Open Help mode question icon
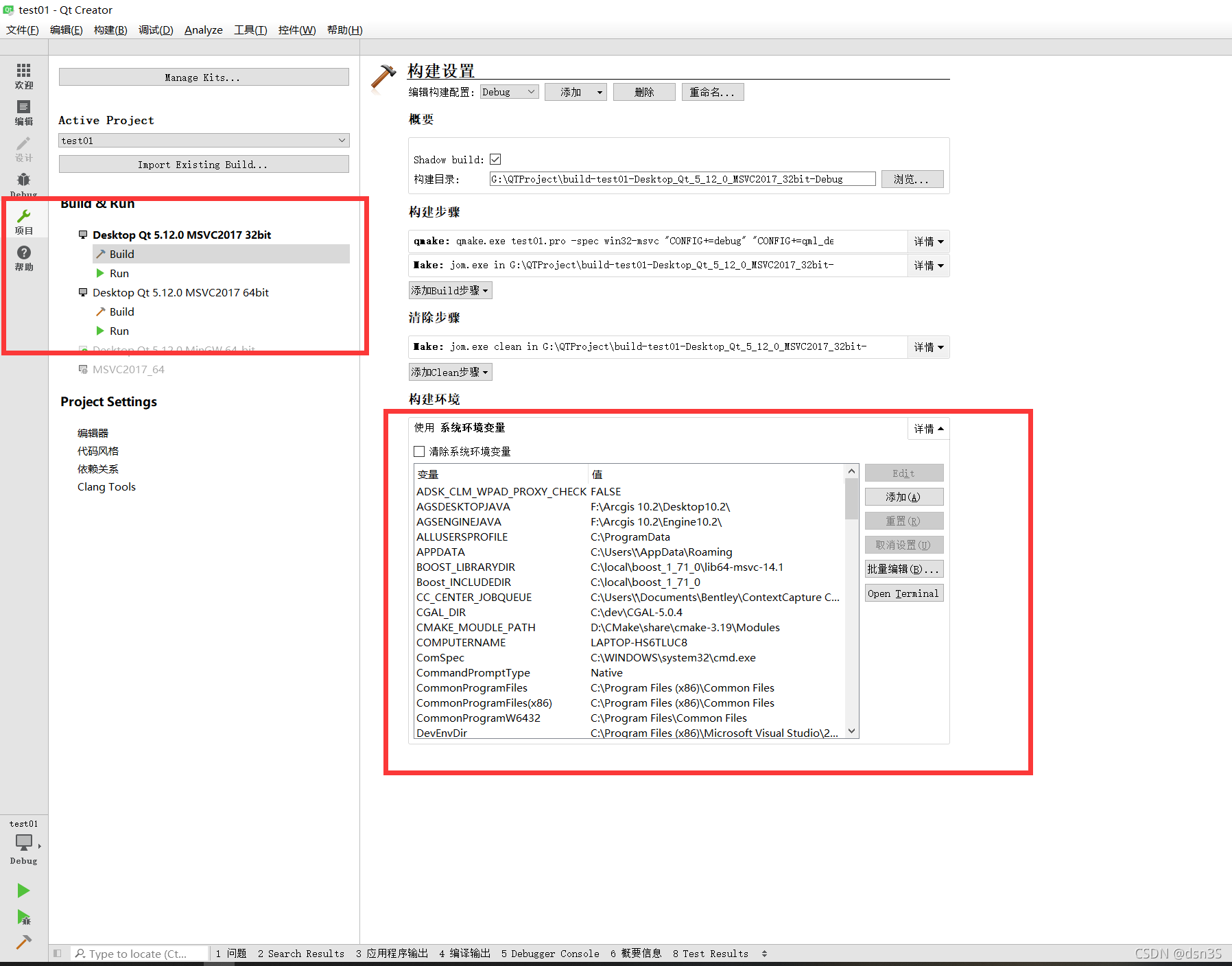 [23, 258]
